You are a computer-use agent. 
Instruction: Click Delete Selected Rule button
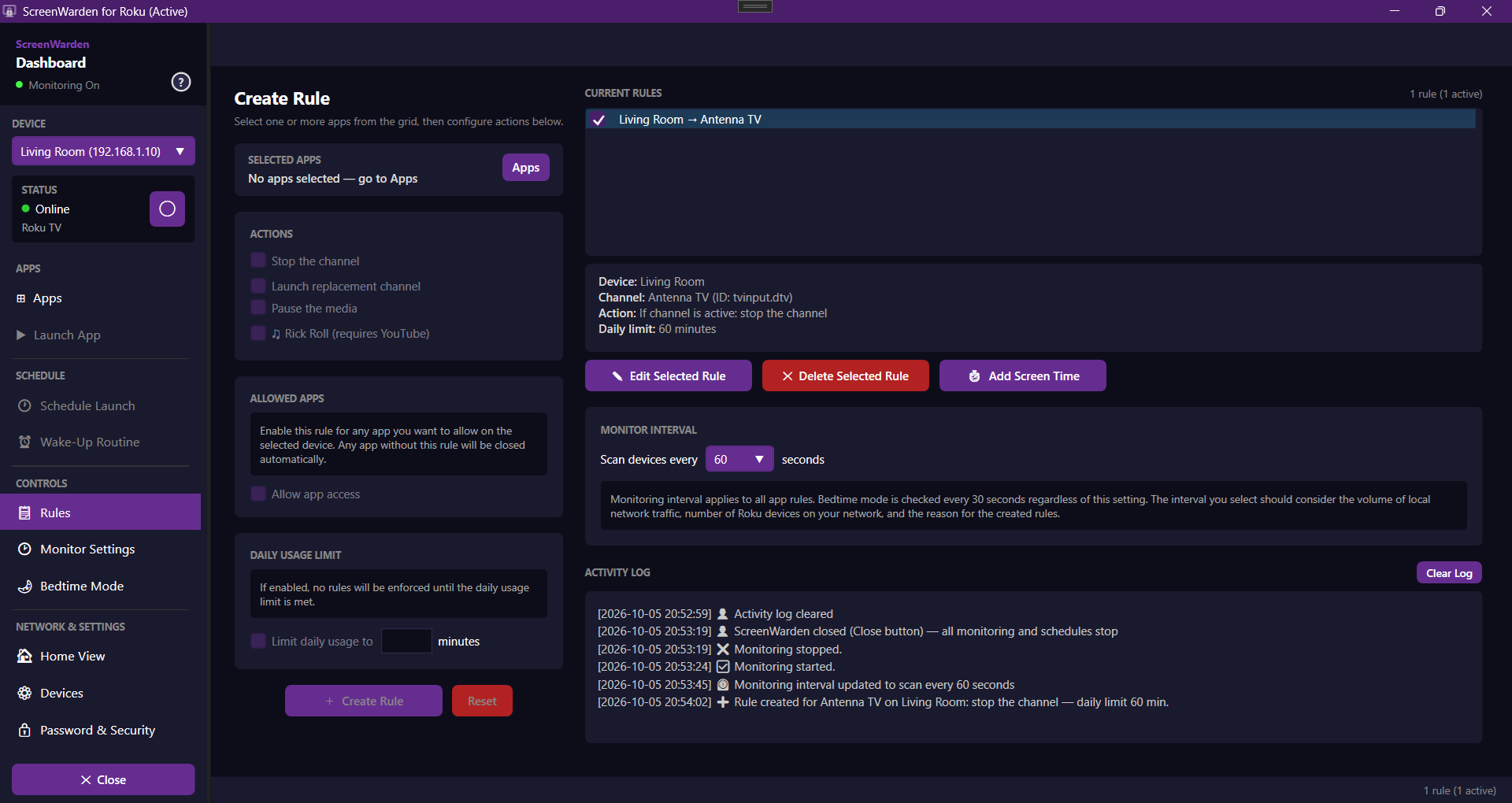pyautogui.click(x=846, y=376)
